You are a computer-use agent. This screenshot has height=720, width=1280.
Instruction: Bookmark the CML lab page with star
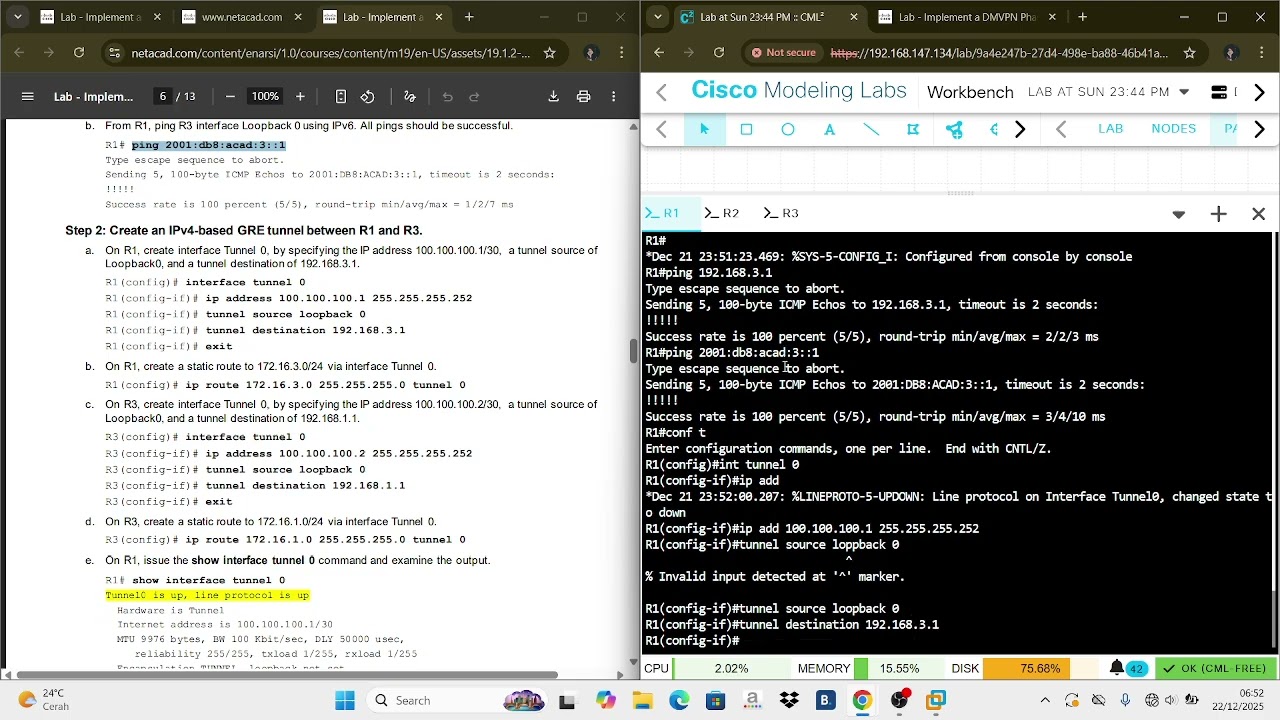click(1189, 53)
